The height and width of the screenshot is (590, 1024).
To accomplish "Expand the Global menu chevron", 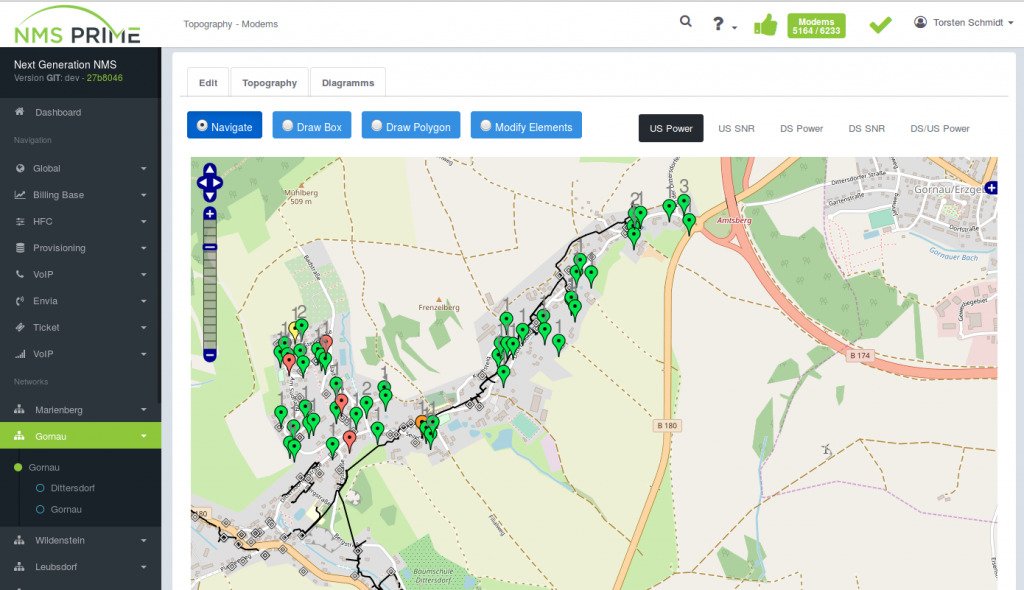I will (x=144, y=169).
